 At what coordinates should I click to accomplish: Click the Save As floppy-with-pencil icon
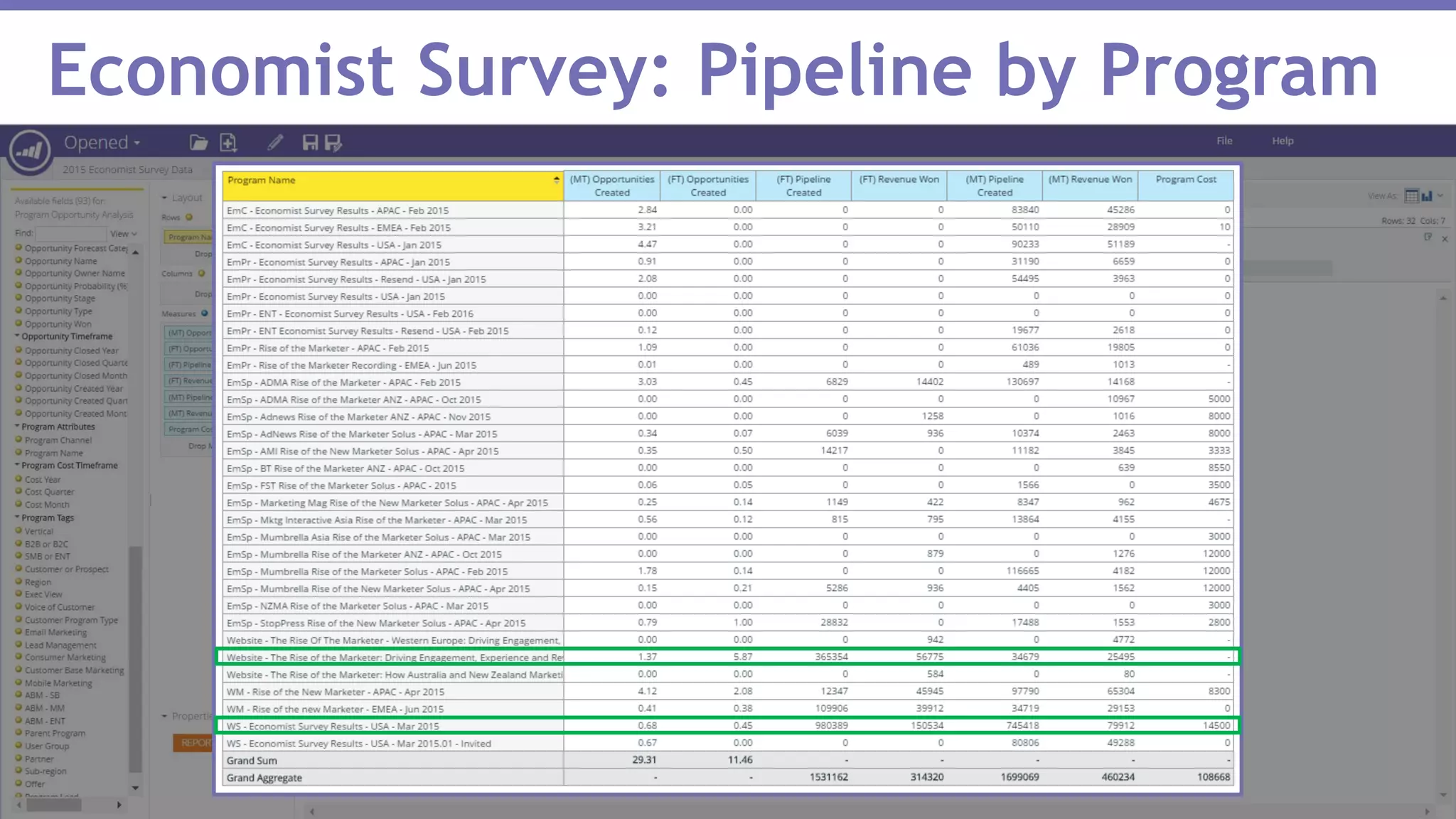(333, 143)
